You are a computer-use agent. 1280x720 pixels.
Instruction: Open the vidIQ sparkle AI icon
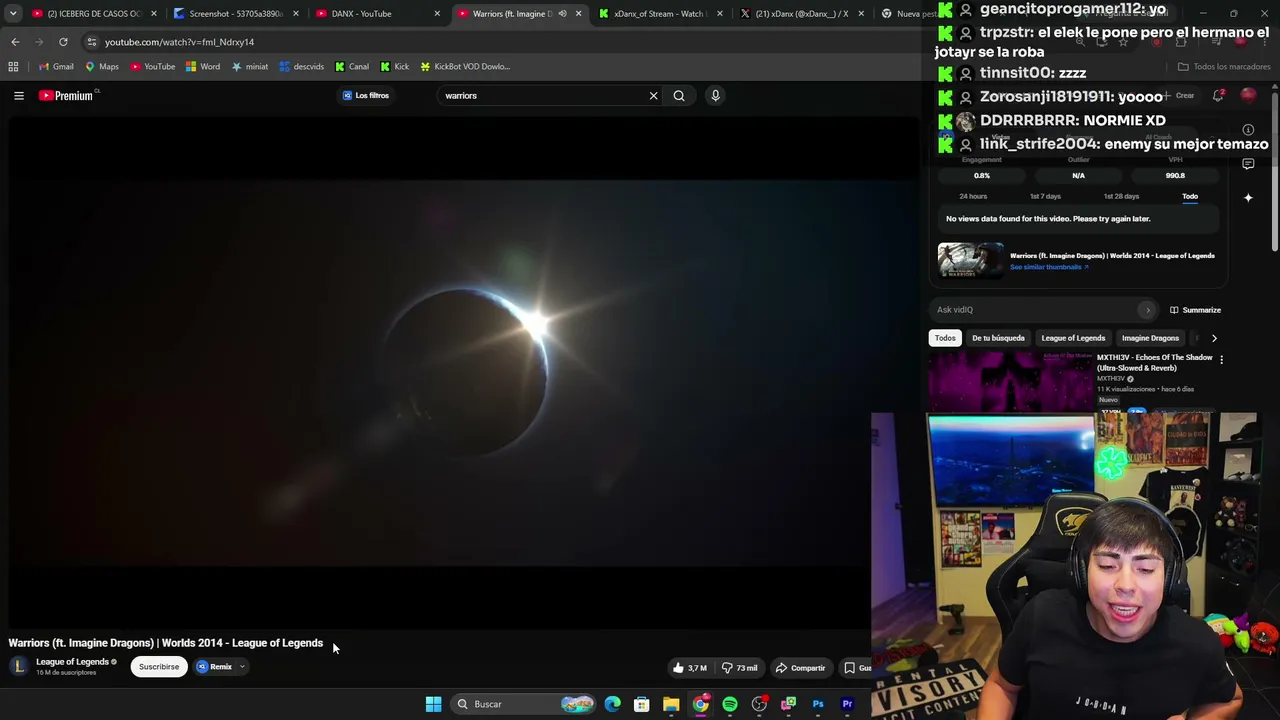coord(1248,198)
